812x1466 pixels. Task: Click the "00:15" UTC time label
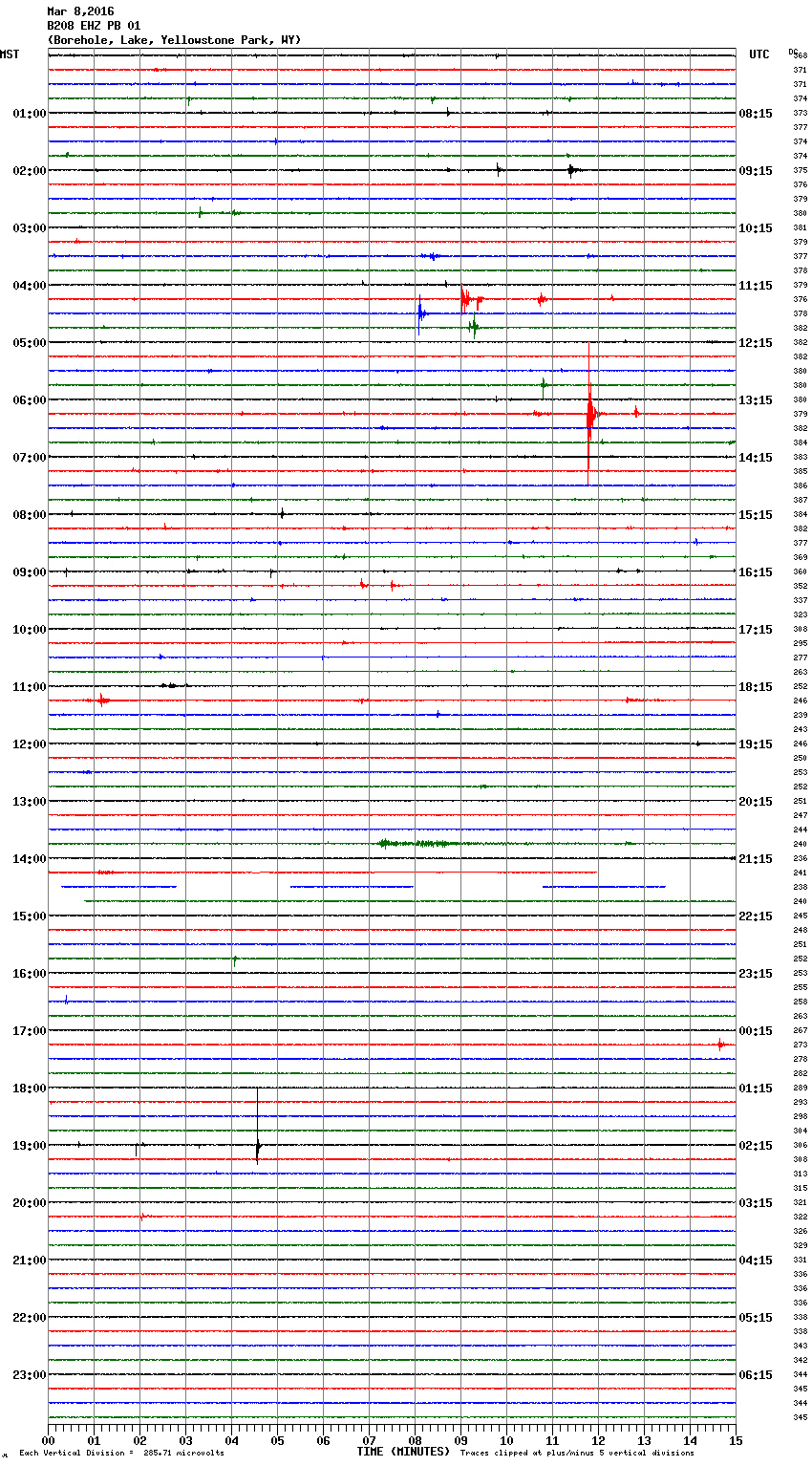point(756,1031)
